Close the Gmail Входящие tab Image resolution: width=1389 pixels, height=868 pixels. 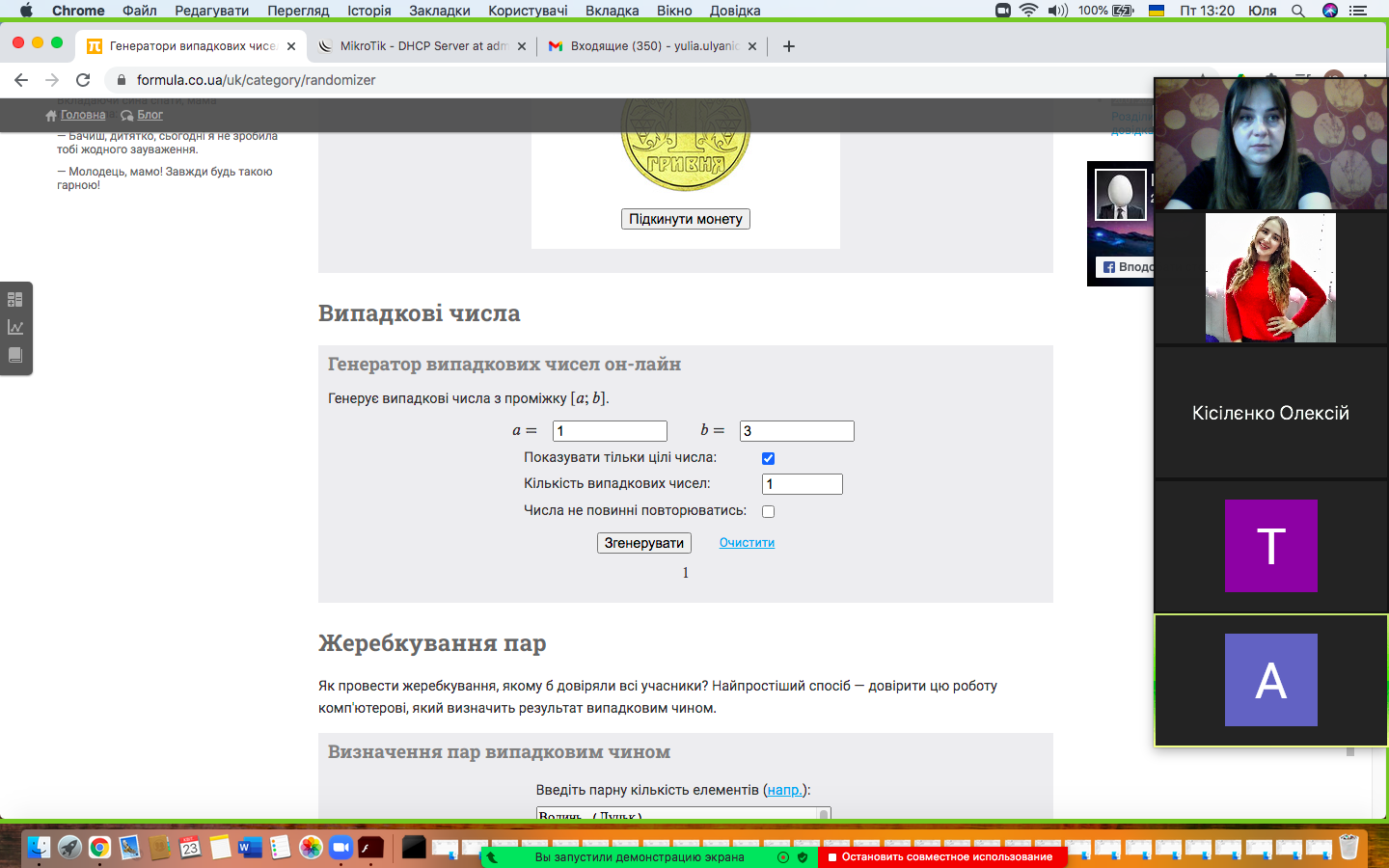point(752,46)
